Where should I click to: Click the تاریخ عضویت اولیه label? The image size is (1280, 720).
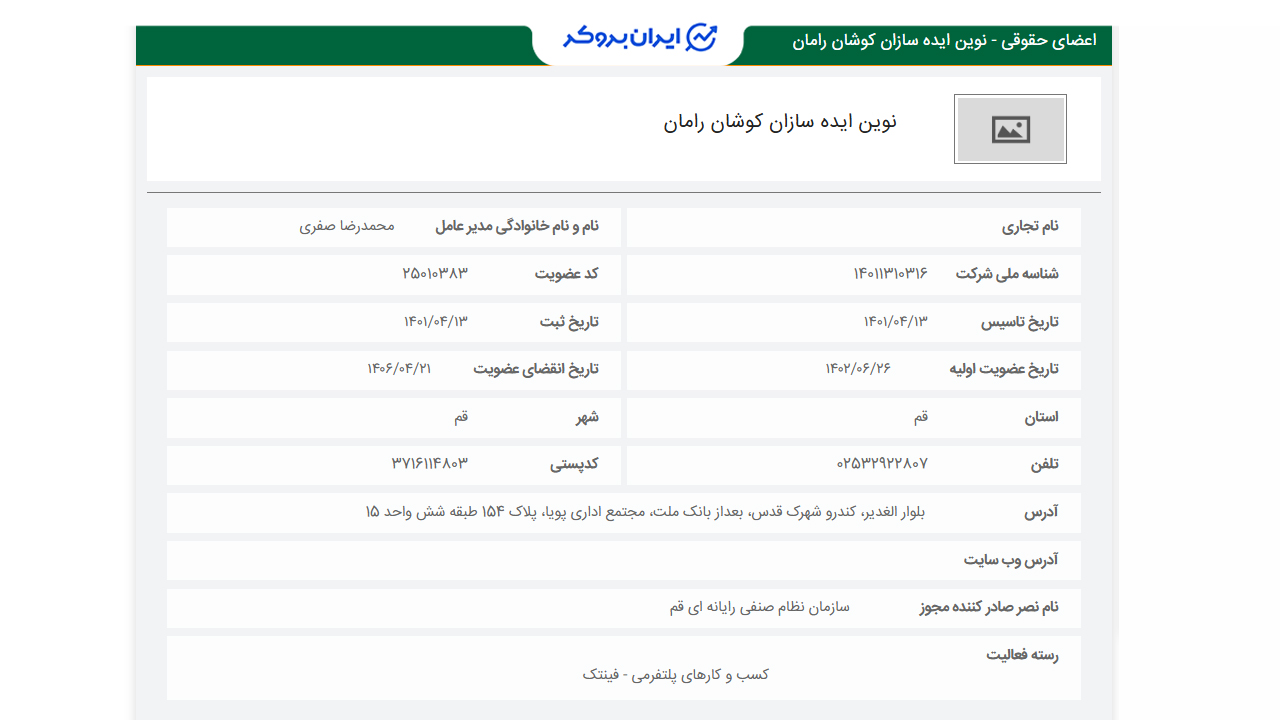click(1004, 369)
